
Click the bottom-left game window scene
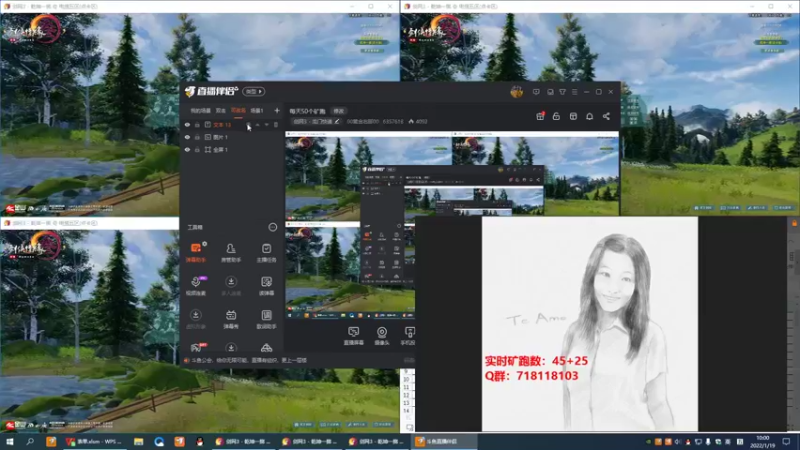point(91,330)
